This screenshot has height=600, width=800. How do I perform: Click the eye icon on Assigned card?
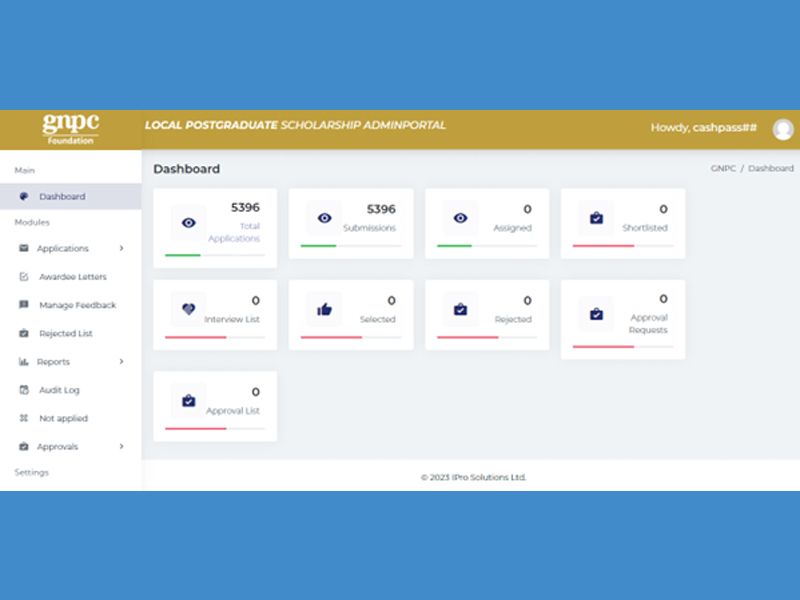pyautogui.click(x=460, y=218)
